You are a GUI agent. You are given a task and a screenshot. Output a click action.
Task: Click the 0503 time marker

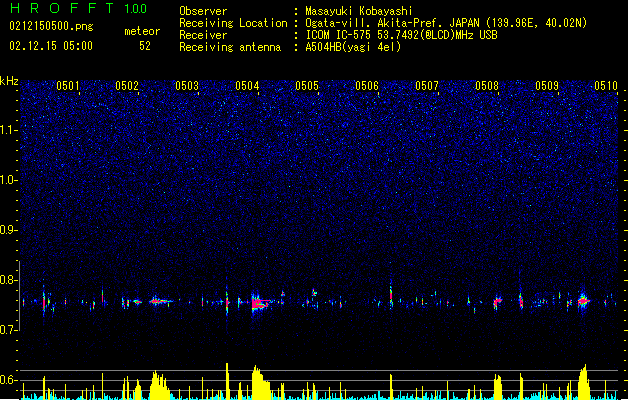[187, 86]
